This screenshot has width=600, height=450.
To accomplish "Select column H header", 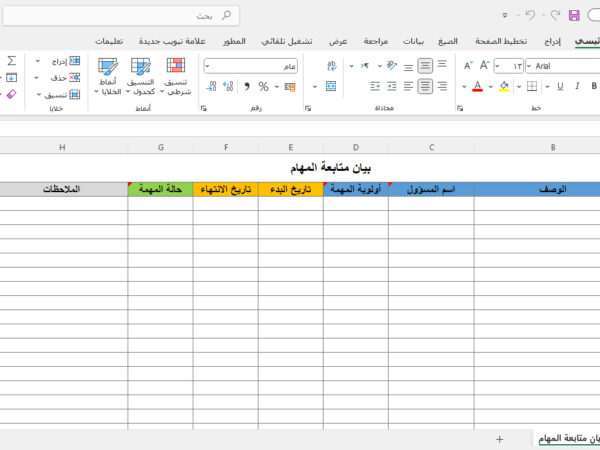I will click(62, 147).
